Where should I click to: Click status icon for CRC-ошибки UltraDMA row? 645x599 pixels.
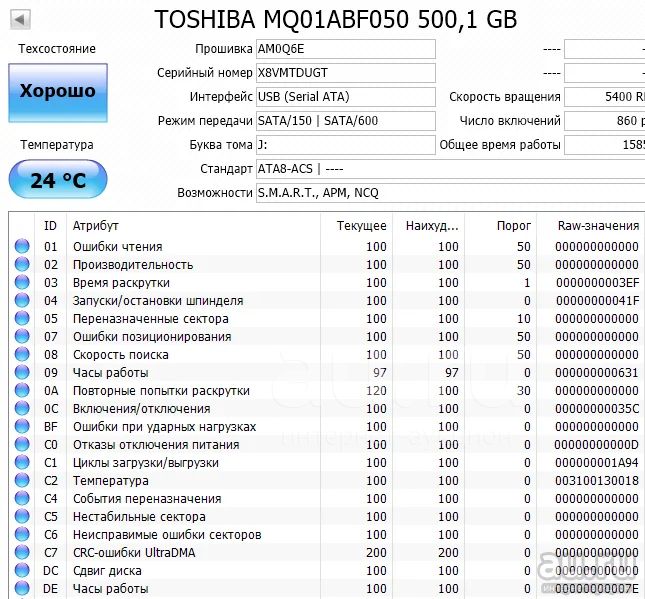22,552
